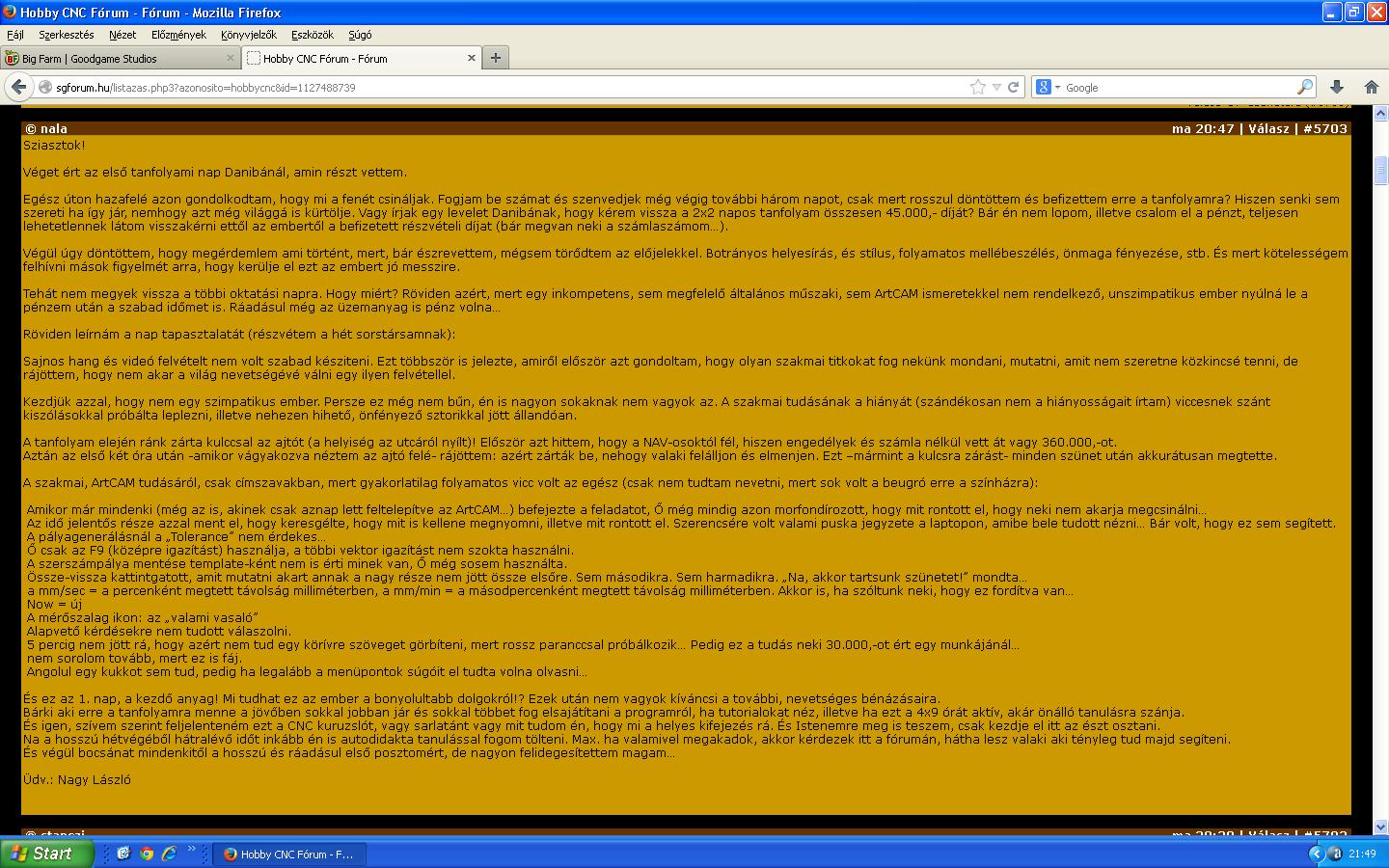Bookmark this page with the star icon

coord(978,87)
